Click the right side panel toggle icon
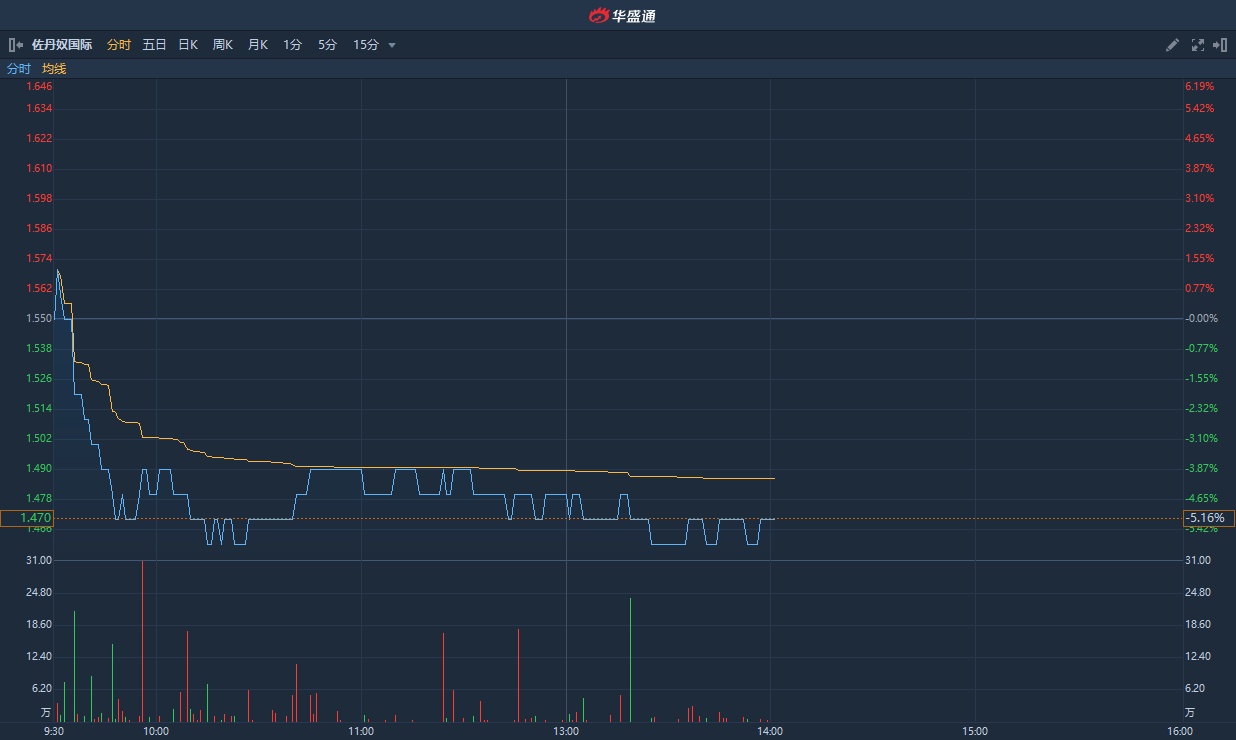 tap(1220, 45)
